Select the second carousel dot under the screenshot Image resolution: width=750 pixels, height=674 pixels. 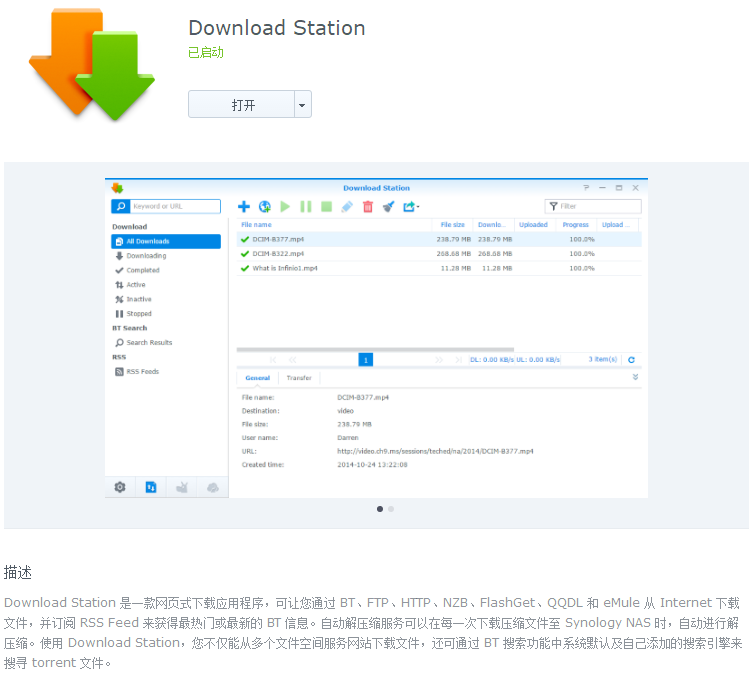tap(391, 509)
